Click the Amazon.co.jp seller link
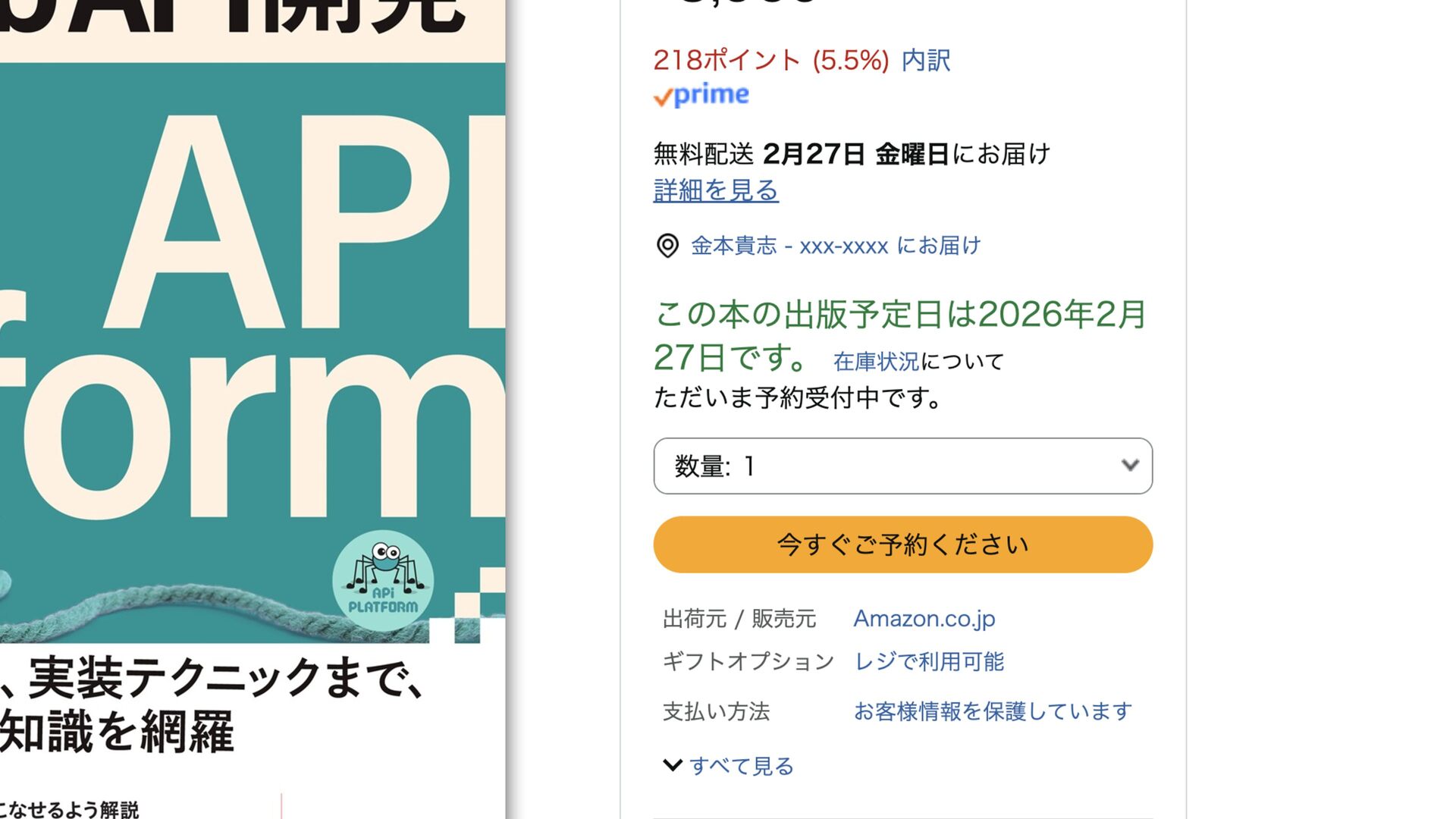 pos(924,619)
